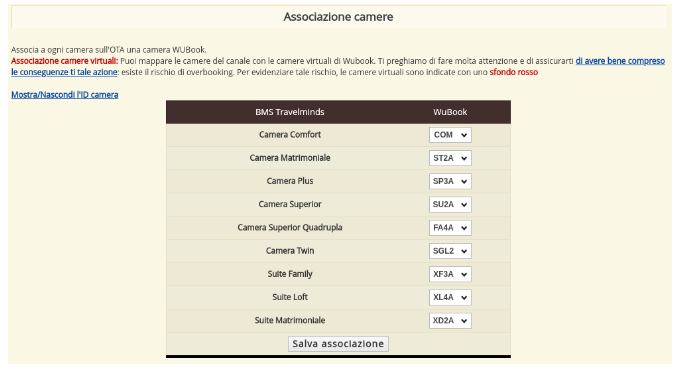Open the Camera Plus SP3A dropdown
Viewport: 695px width, 377px height.
[450, 181]
